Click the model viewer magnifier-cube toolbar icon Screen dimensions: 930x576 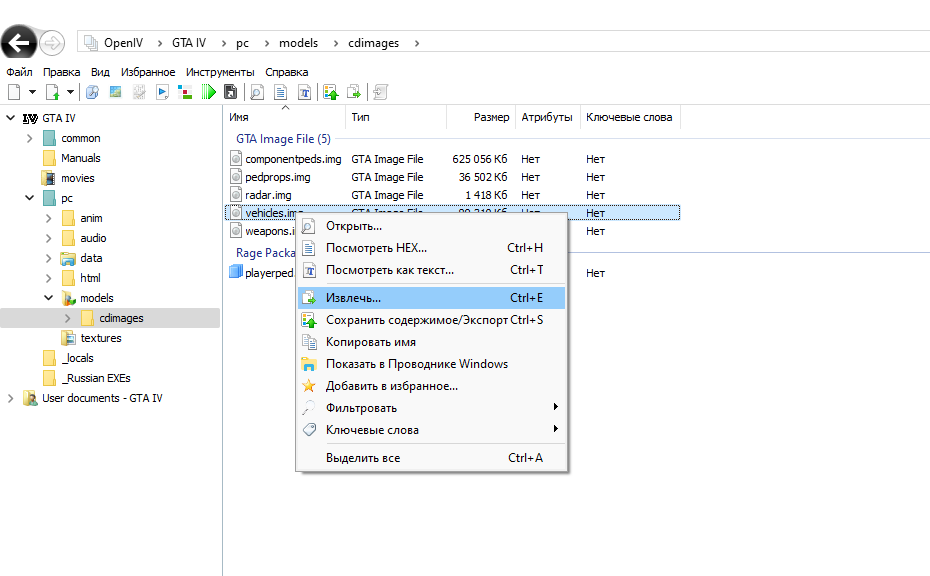point(93,92)
